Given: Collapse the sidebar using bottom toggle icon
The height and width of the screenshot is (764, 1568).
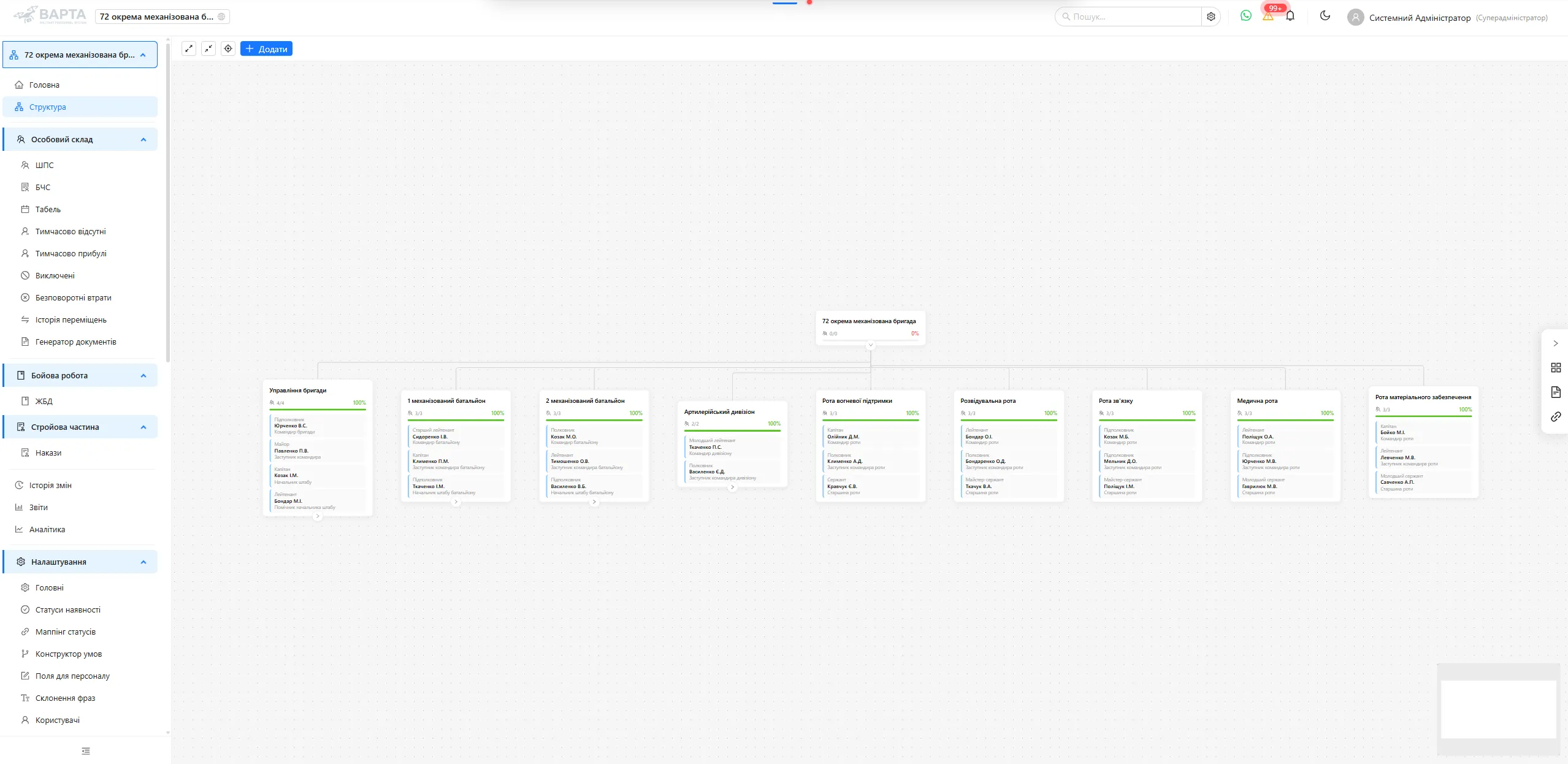Looking at the screenshot, I should [x=86, y=751].
